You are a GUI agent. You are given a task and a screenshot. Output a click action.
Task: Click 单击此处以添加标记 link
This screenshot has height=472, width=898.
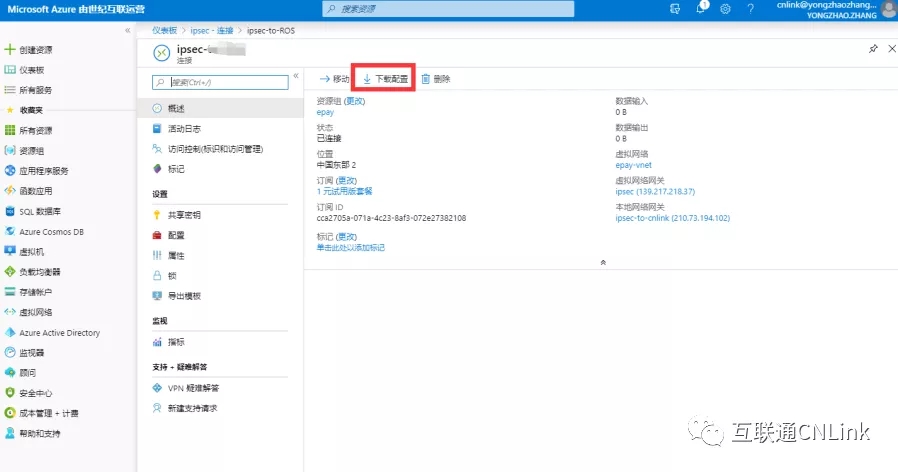[350, 247]
